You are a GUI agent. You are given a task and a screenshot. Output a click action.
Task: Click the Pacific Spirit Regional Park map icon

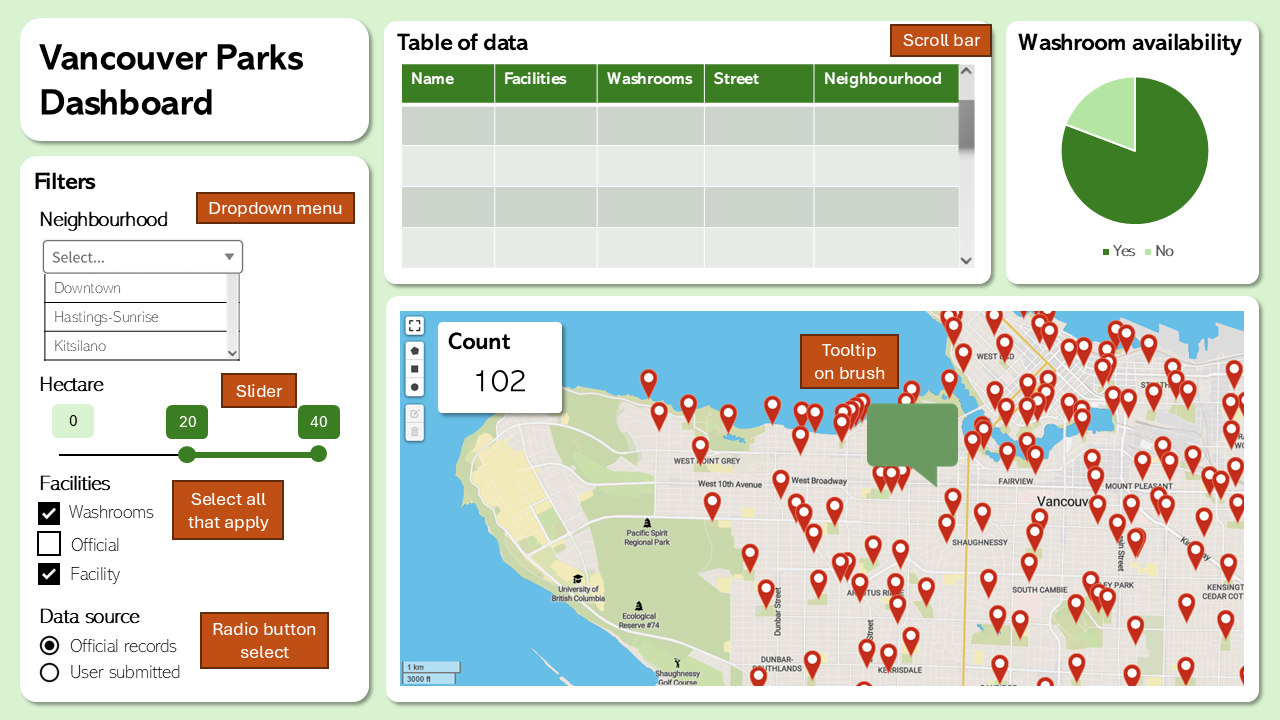click(x=646, y=523)
